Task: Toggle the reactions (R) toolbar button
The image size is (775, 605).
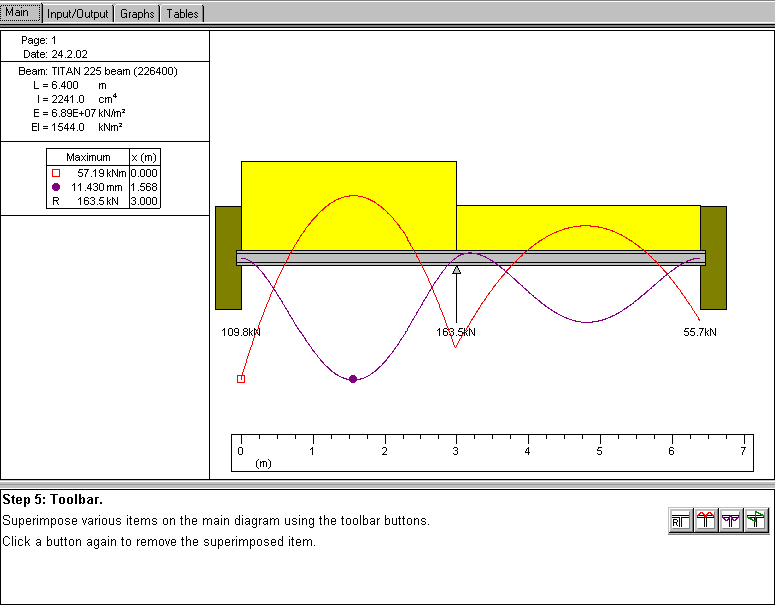Action: [681, 520]
